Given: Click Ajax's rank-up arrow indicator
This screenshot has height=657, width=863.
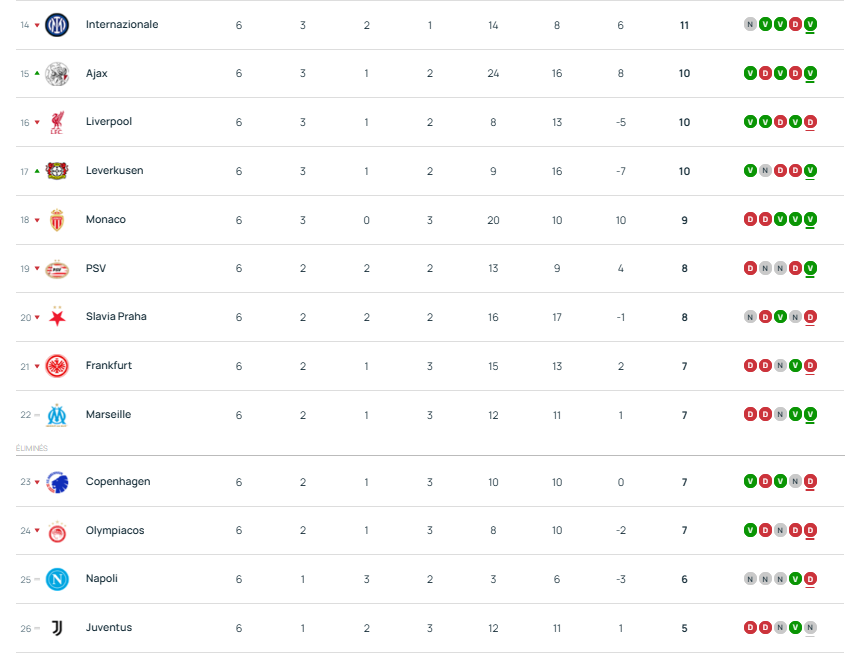Looking at the screenshot, I should coord(38,73).
